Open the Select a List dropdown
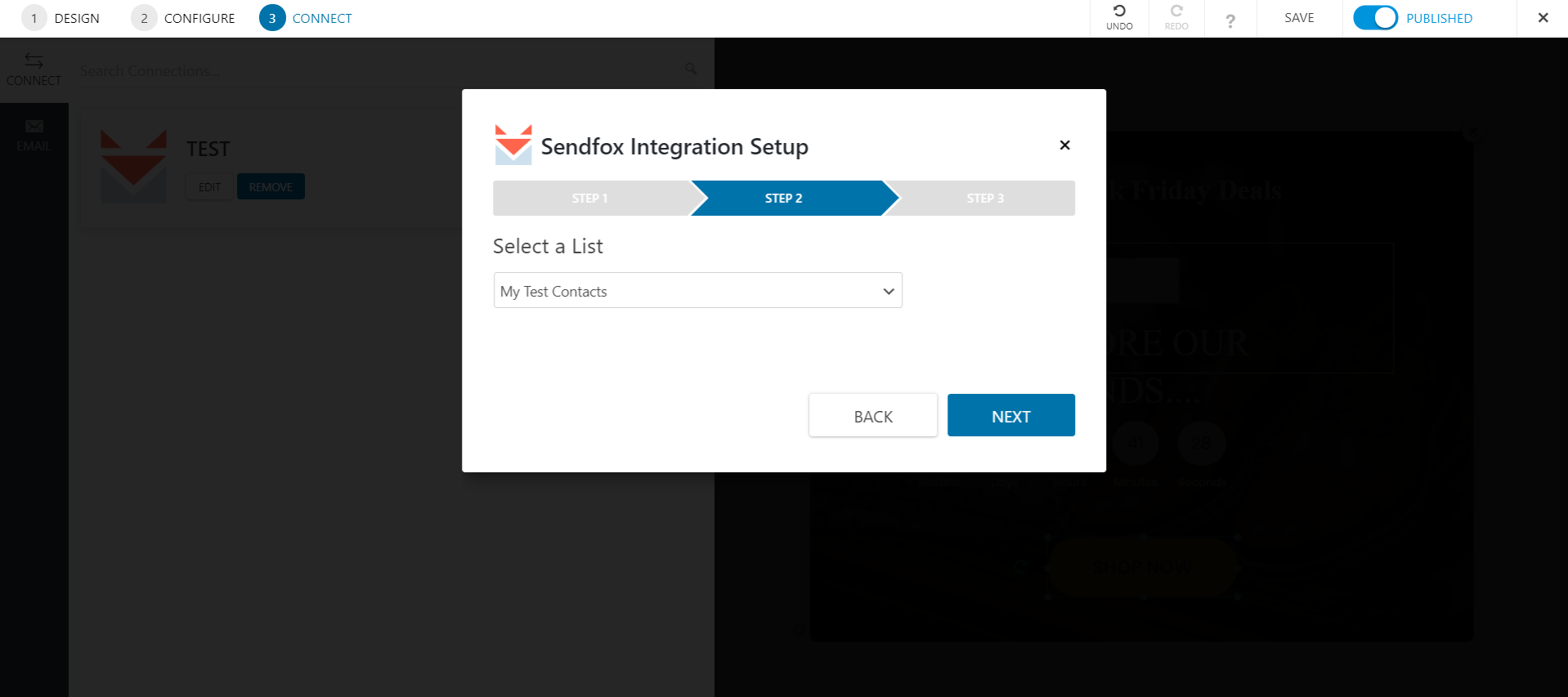 (697, 291)
